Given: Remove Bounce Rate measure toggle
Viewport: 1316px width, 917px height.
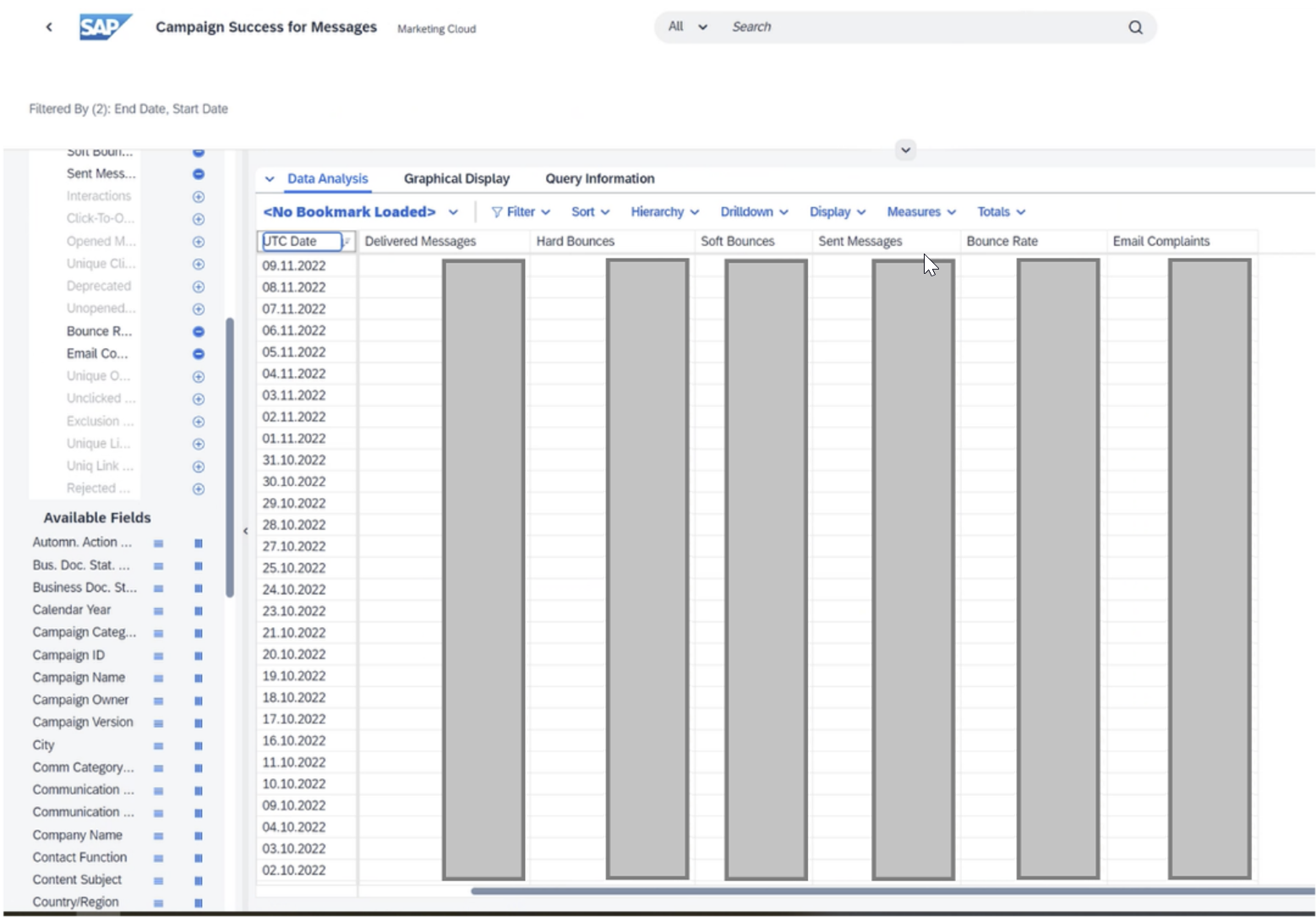Looking at the screenshot, I should pyautogui.click(x=199, y=332).
